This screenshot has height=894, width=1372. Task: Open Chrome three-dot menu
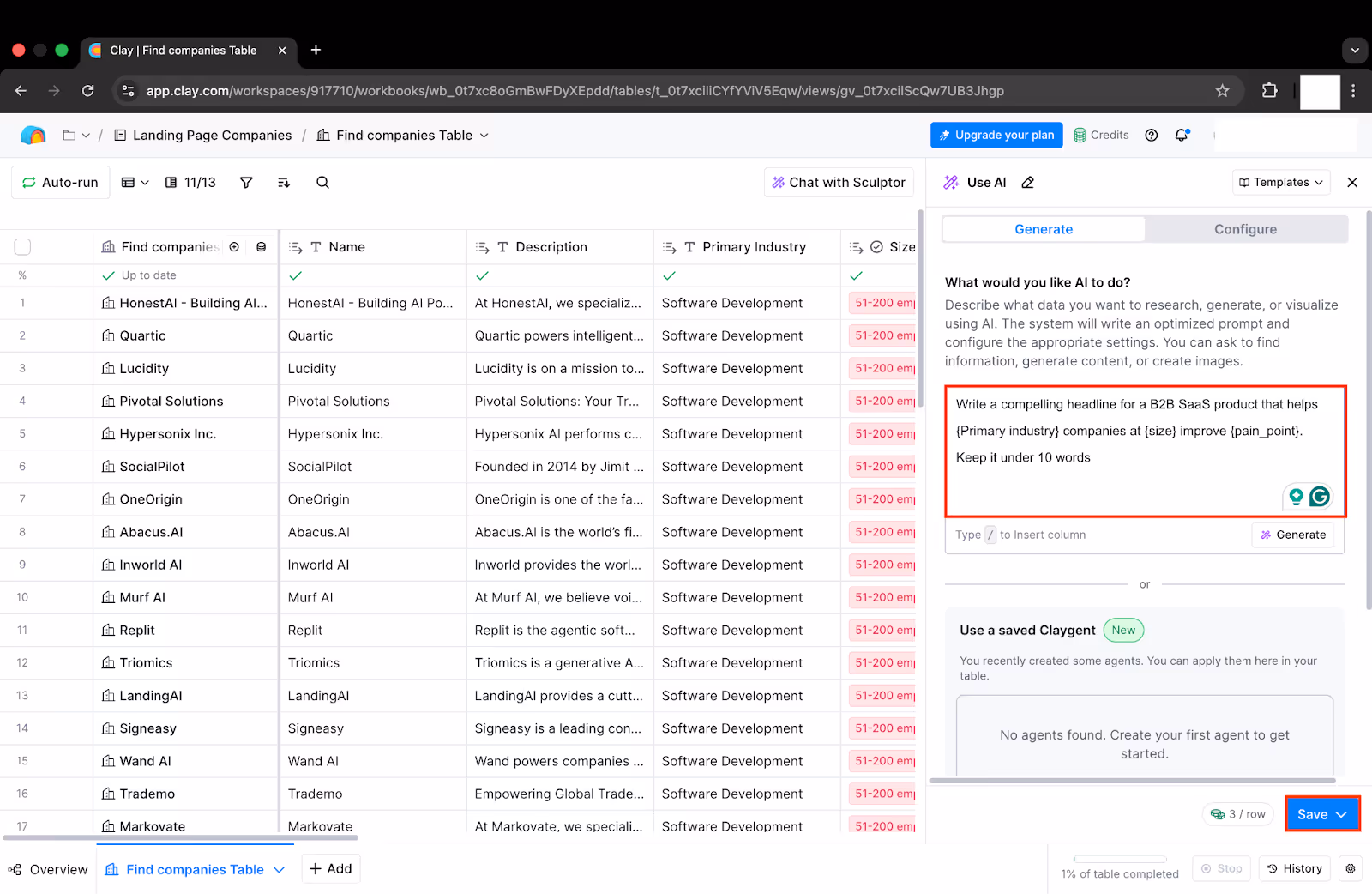point(1353,90)
